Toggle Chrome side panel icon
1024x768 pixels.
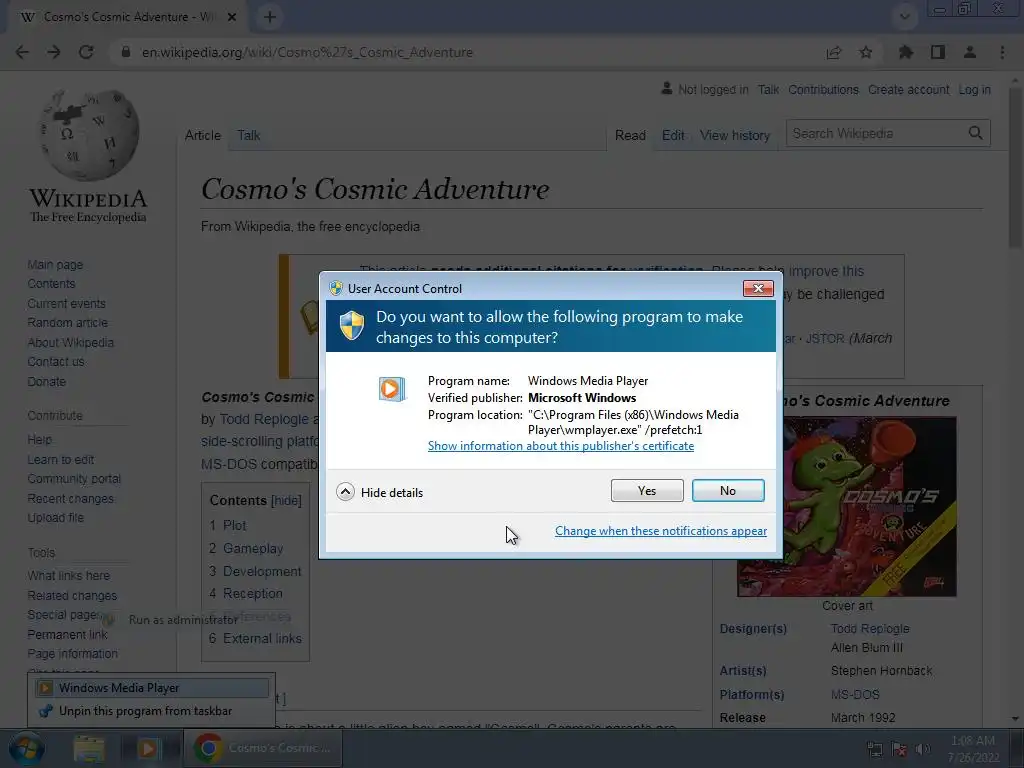(x=938, y=52)
